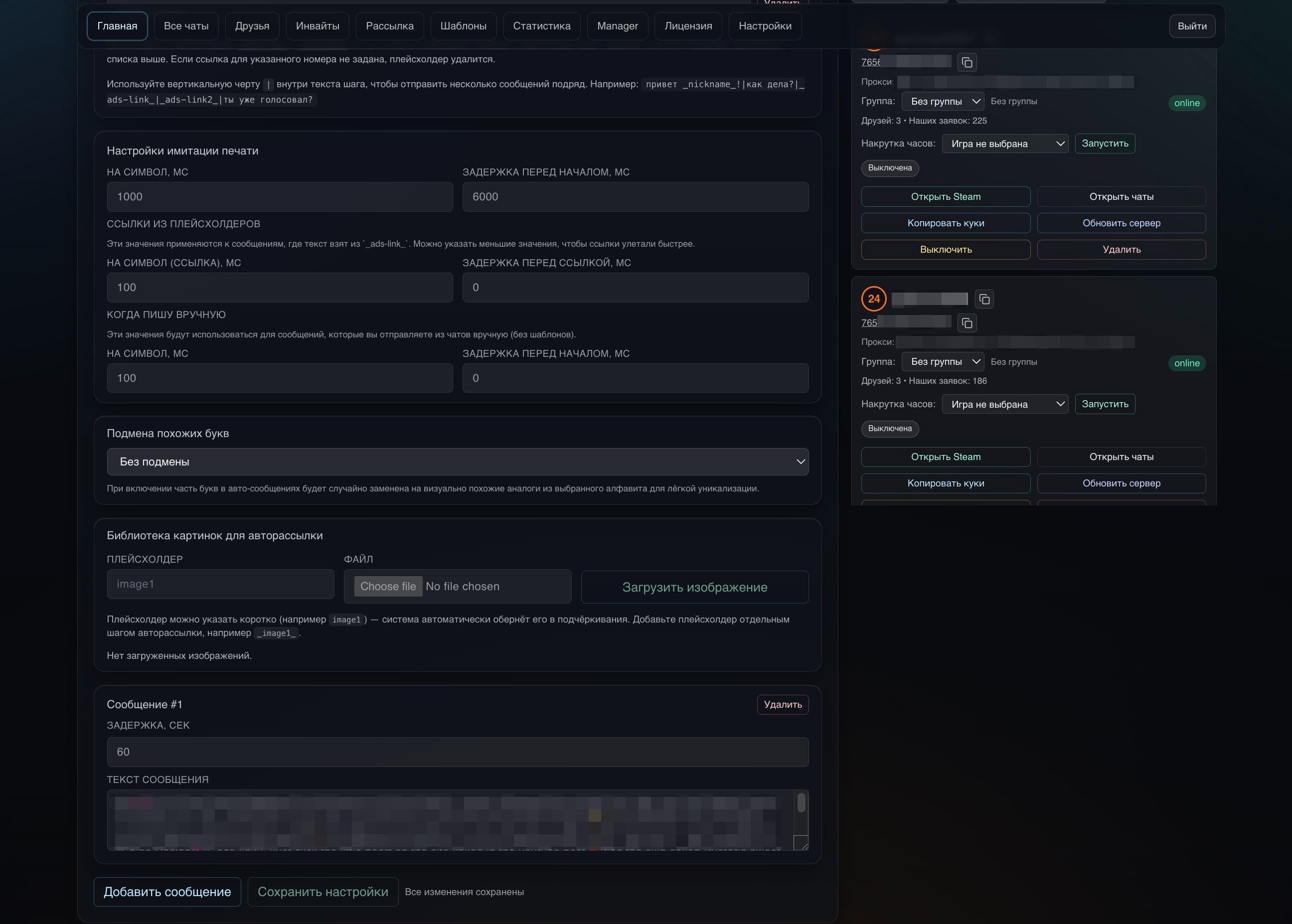
Task: Click Копировать куки for account with 225 requests
Action: (946, 223)
